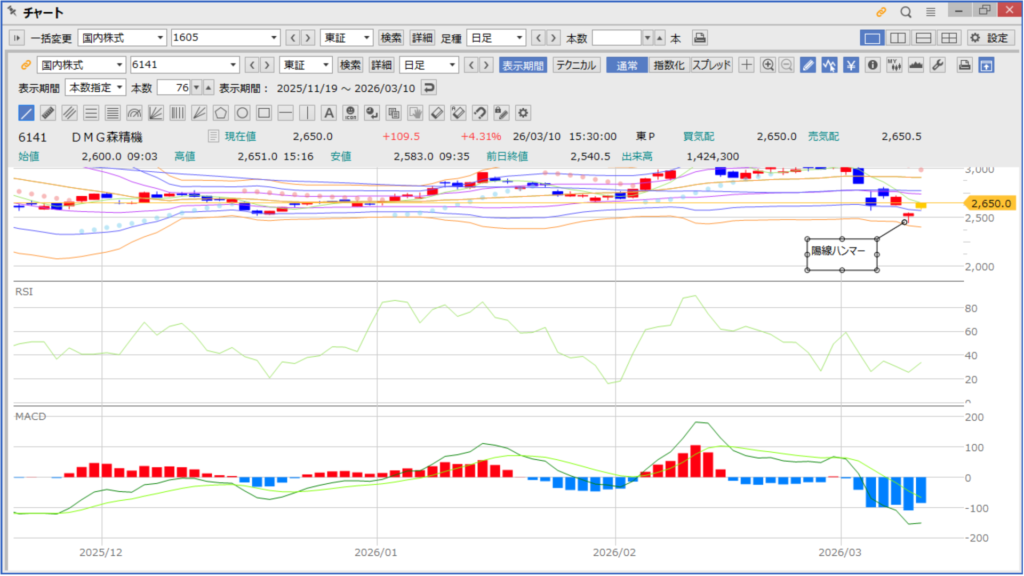Click the 陽線ハンマー annotation box on chart
Screen dimensions: 1024x576
(841, 254)
